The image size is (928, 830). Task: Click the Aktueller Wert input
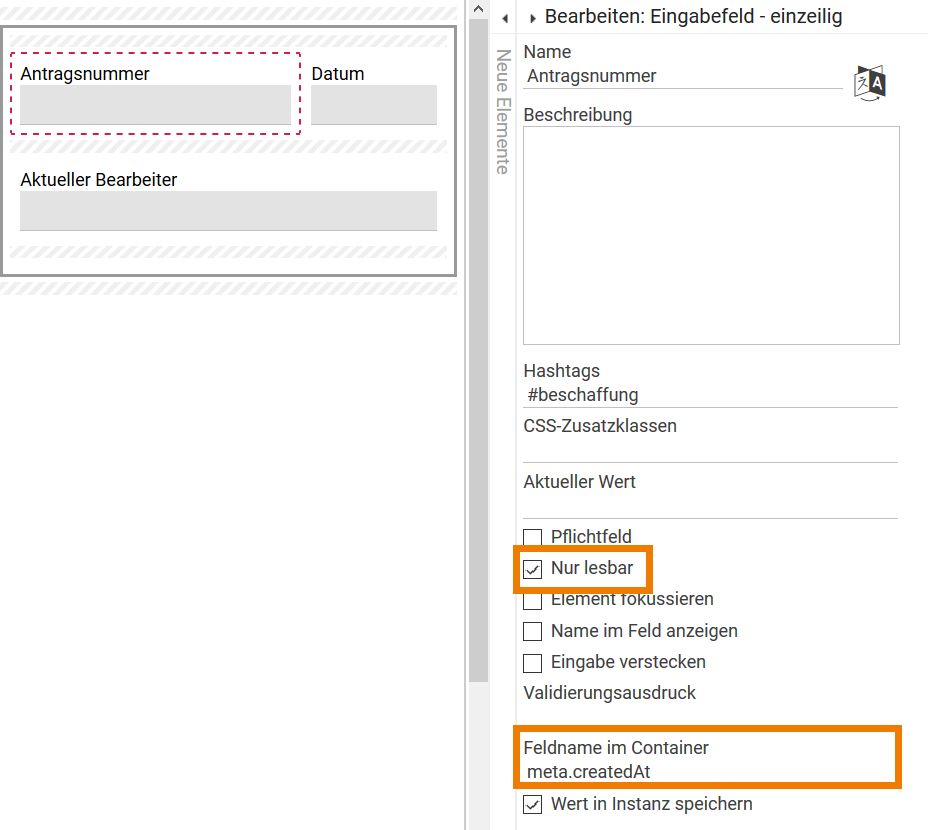[710, 506]
